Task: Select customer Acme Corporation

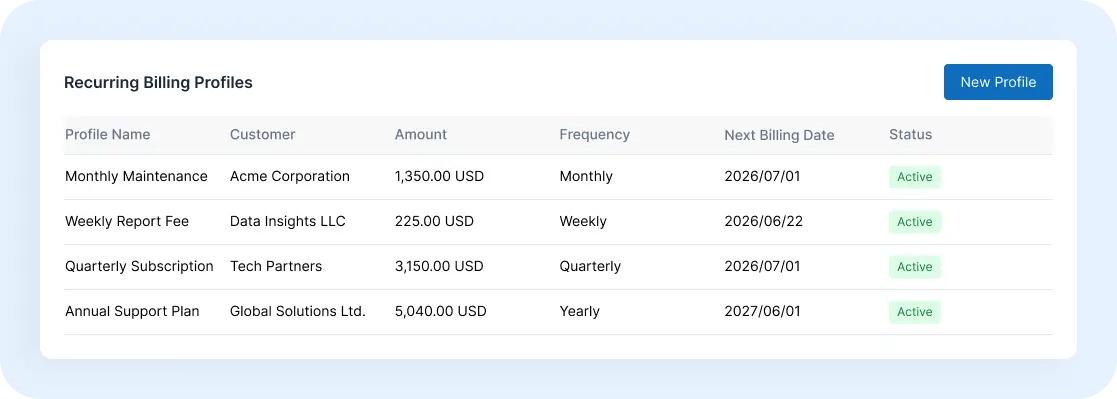Action: [x=290, y=176]
